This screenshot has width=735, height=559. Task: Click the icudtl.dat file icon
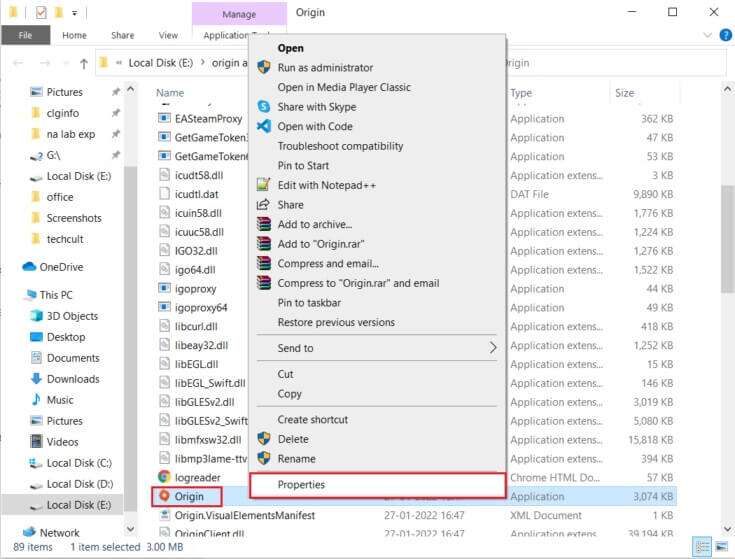tap(164, 194)
